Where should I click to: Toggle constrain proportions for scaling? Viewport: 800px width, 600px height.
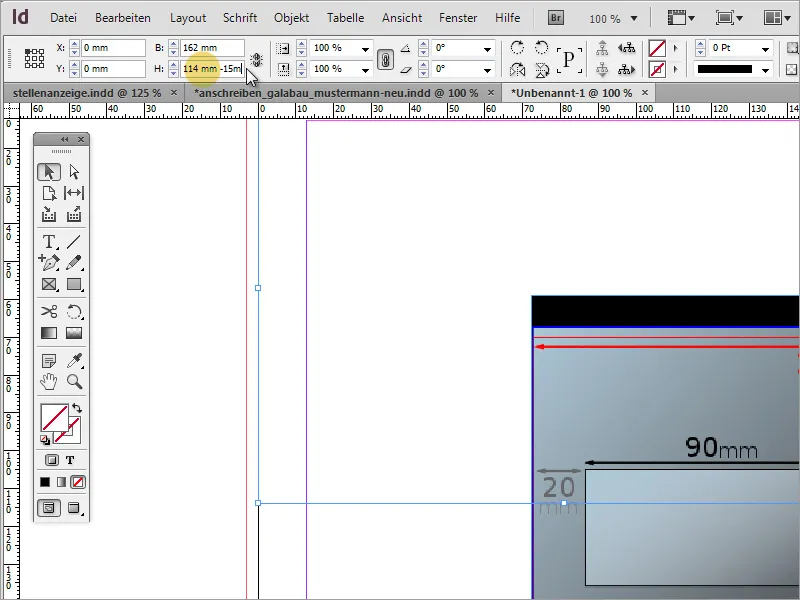pyautogui.click(x=385, y=59)
